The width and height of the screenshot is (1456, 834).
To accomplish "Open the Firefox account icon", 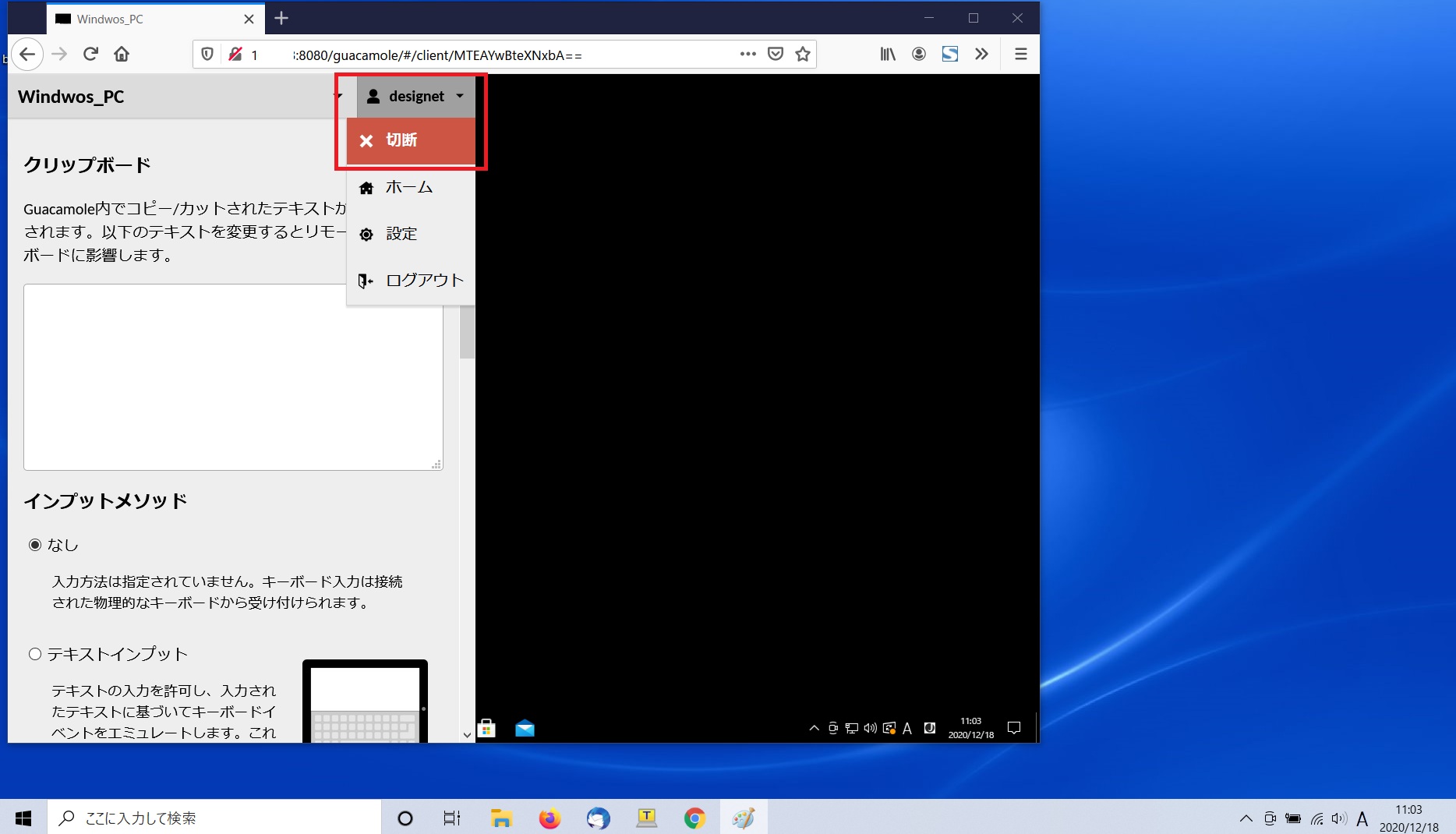I will coord(919,54).
